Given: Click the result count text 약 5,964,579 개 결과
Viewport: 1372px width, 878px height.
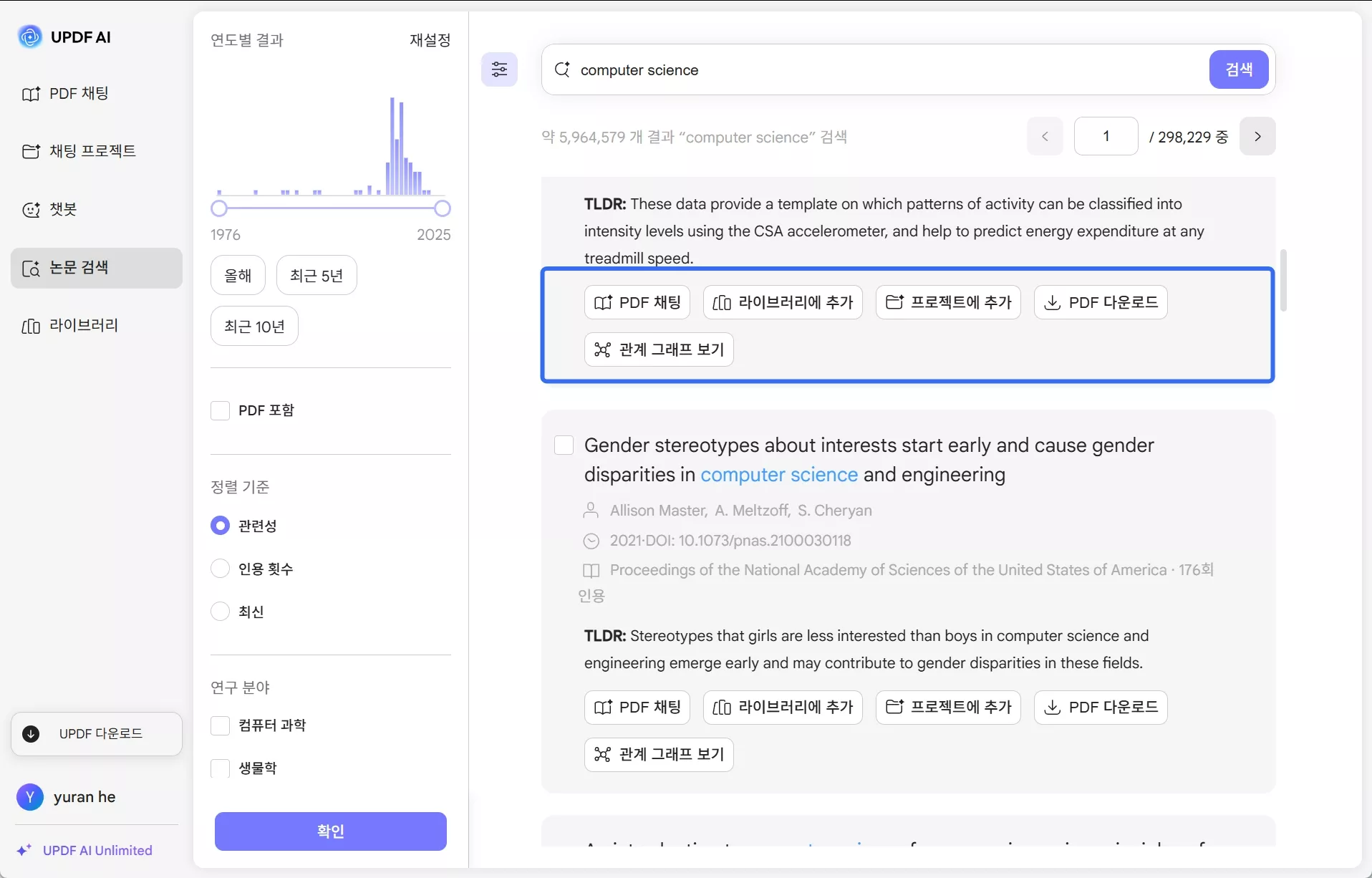Looking at the screenshot, I should (x=607, y=137).
